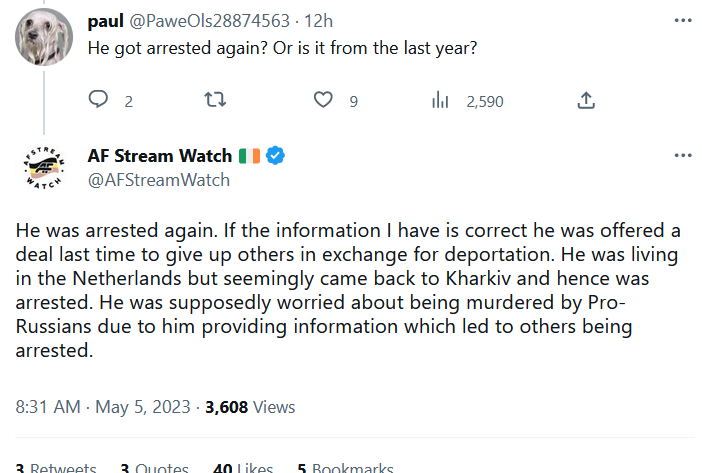
Task: Click the 3,608 Views count
Action: 250,407
